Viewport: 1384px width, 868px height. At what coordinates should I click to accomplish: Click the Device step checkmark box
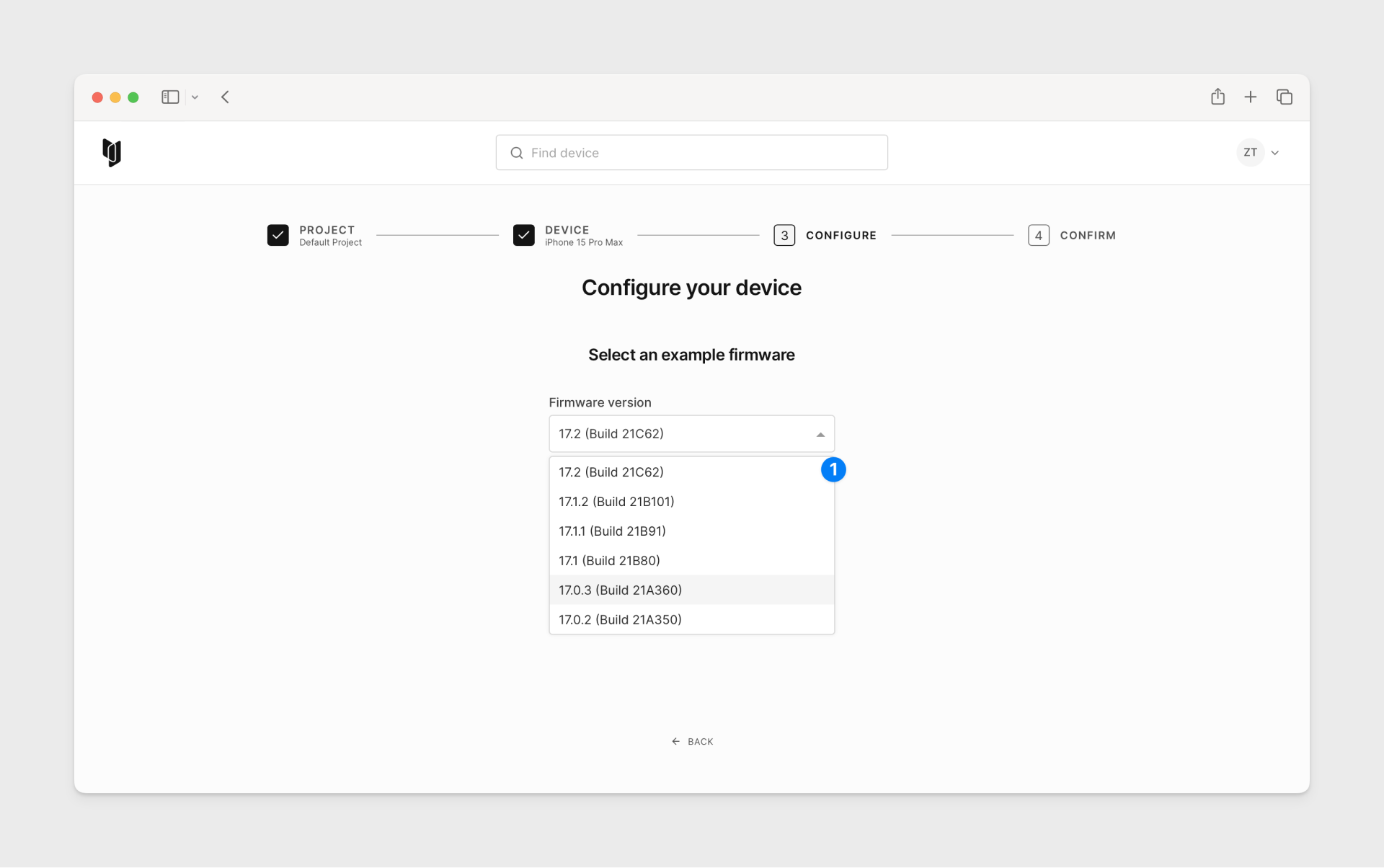(x=524, y=234)
